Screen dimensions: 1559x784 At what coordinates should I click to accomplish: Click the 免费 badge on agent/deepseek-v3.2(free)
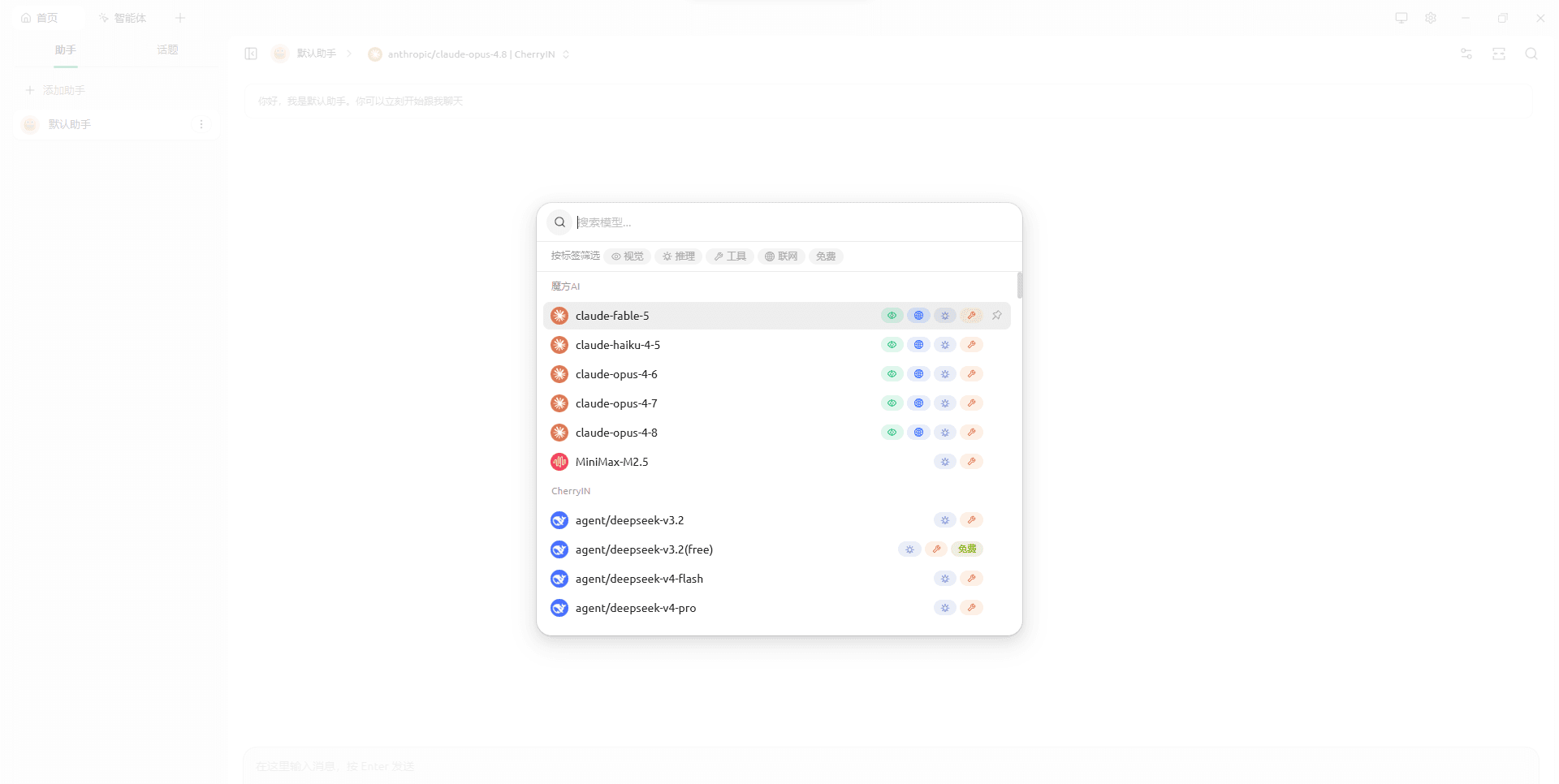click(967, 549)
